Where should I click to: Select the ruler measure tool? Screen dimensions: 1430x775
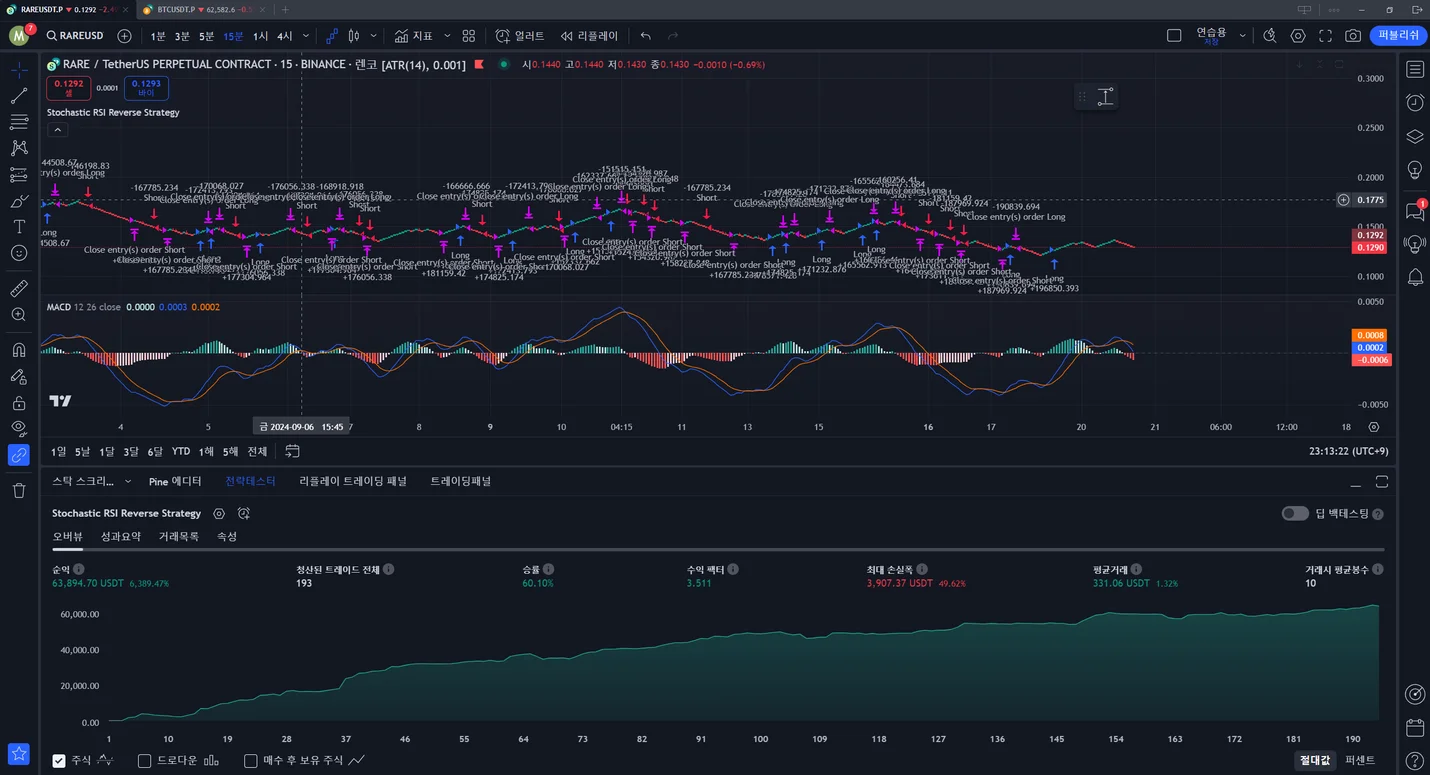click(x=19, y=288)
